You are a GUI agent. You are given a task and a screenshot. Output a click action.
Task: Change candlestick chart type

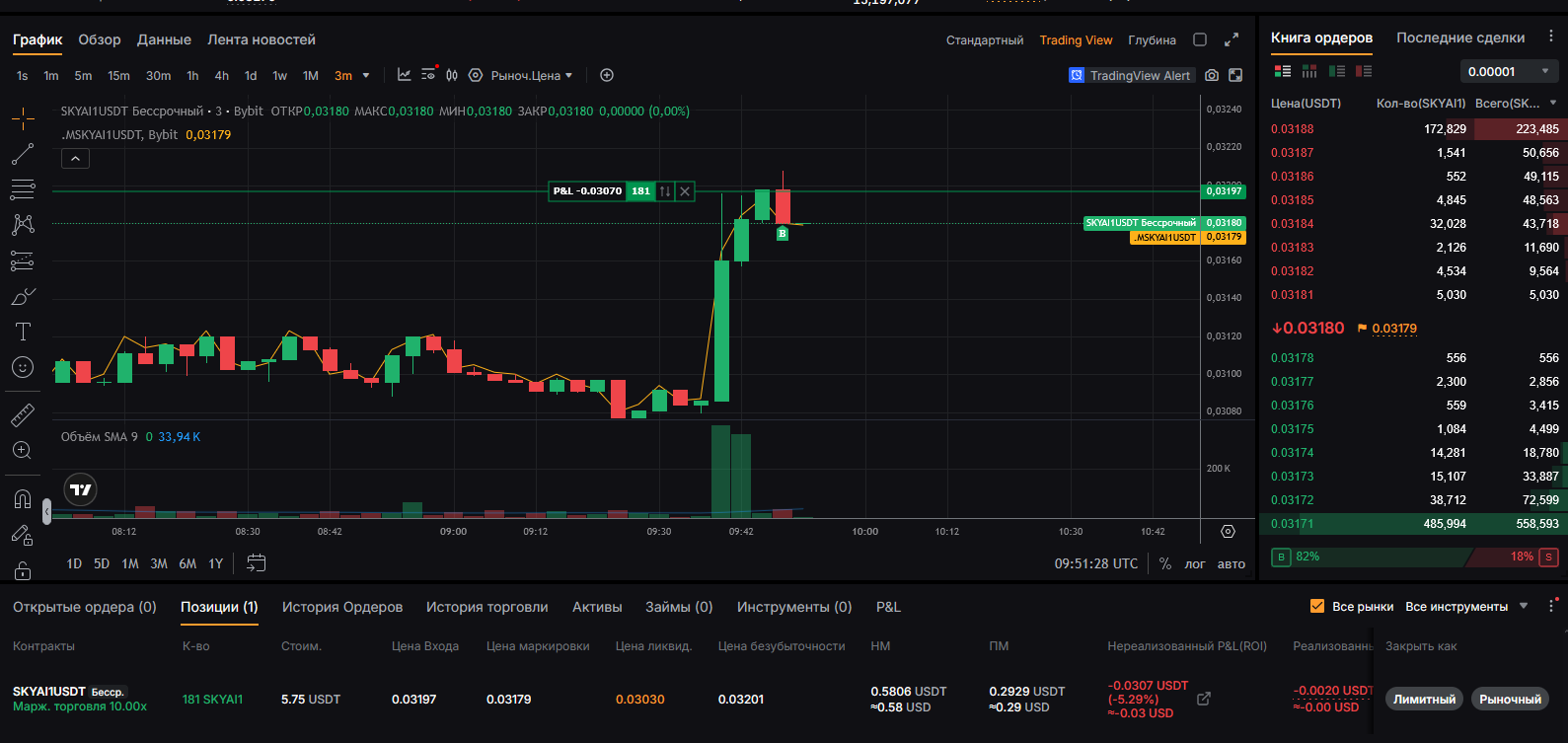pos(452,75)
